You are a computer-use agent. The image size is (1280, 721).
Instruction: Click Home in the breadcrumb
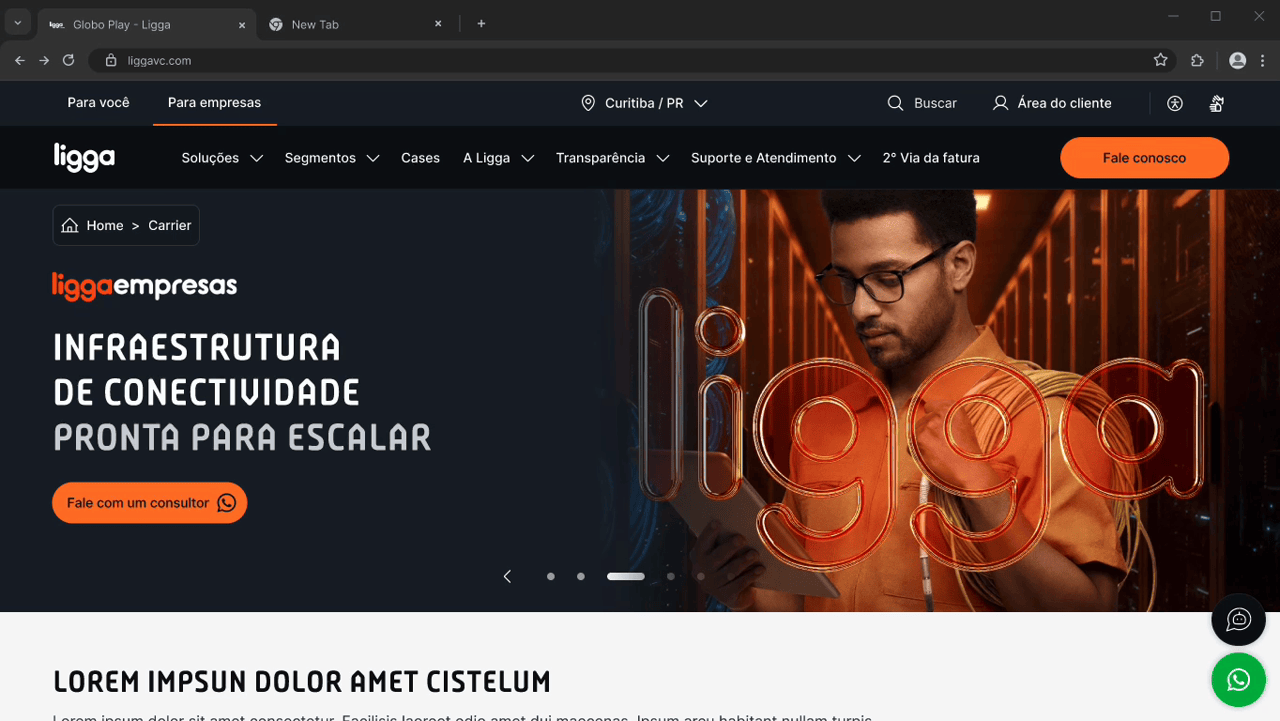pos(105,225)
